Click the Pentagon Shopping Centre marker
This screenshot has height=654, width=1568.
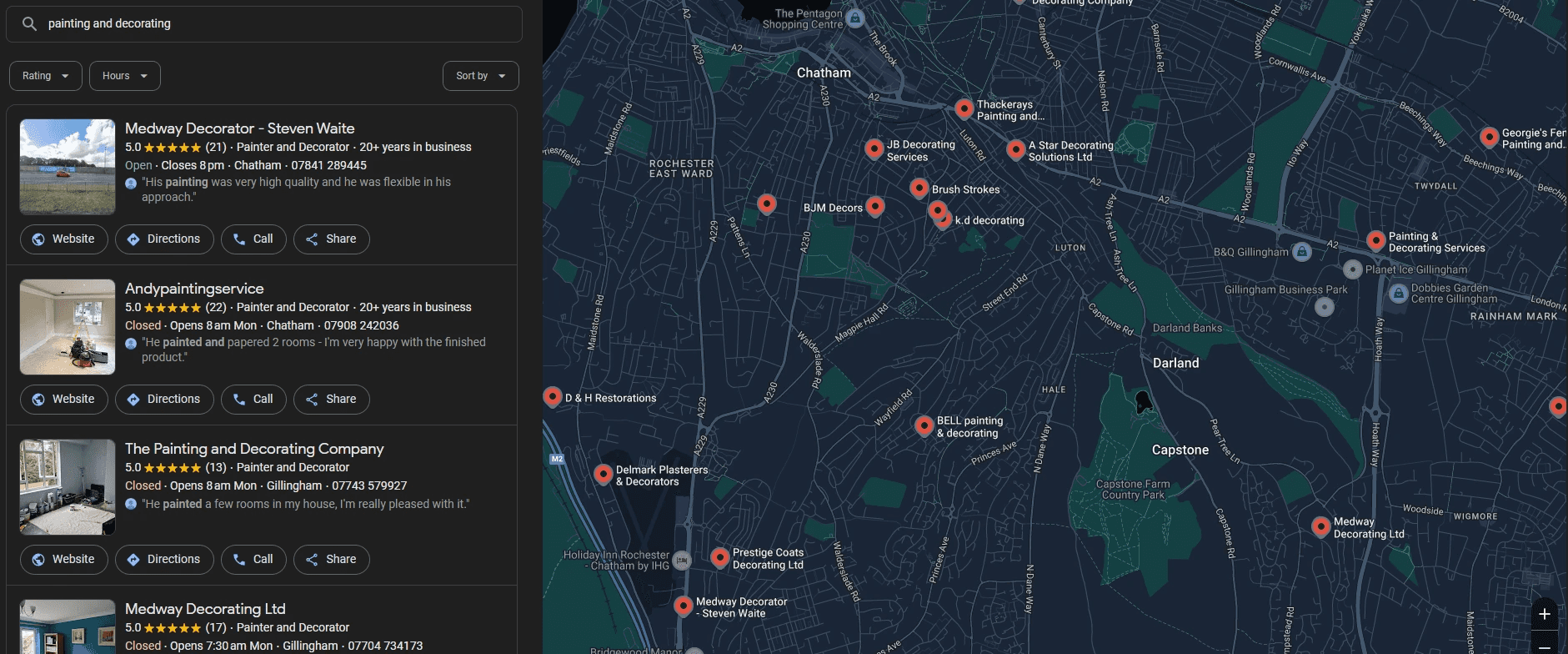pyautogui.click(x=855, y=18)
